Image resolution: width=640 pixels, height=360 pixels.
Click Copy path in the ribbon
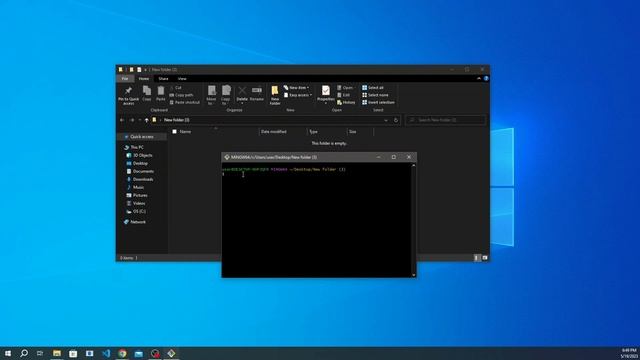181,95
